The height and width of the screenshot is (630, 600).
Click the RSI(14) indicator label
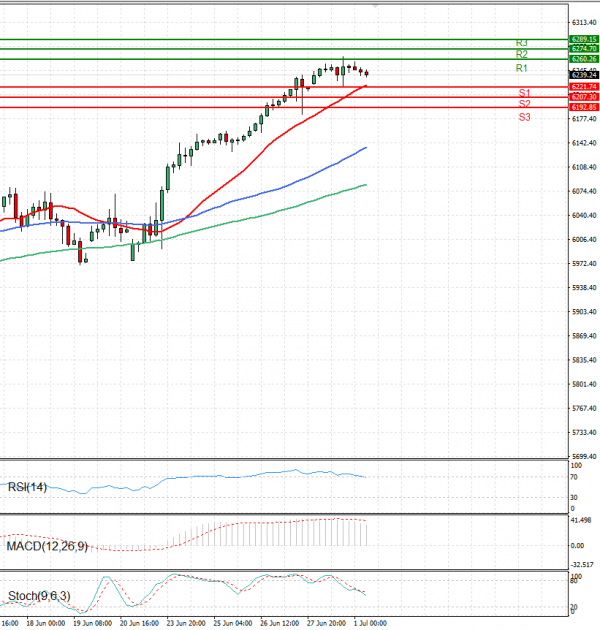click(27, 487)
